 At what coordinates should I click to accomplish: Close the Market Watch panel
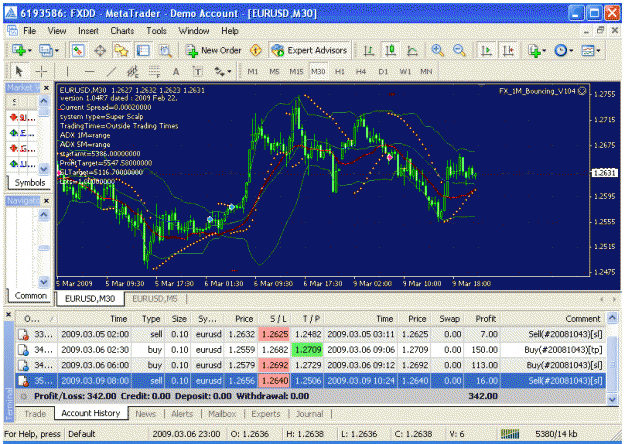pos(46,88)
